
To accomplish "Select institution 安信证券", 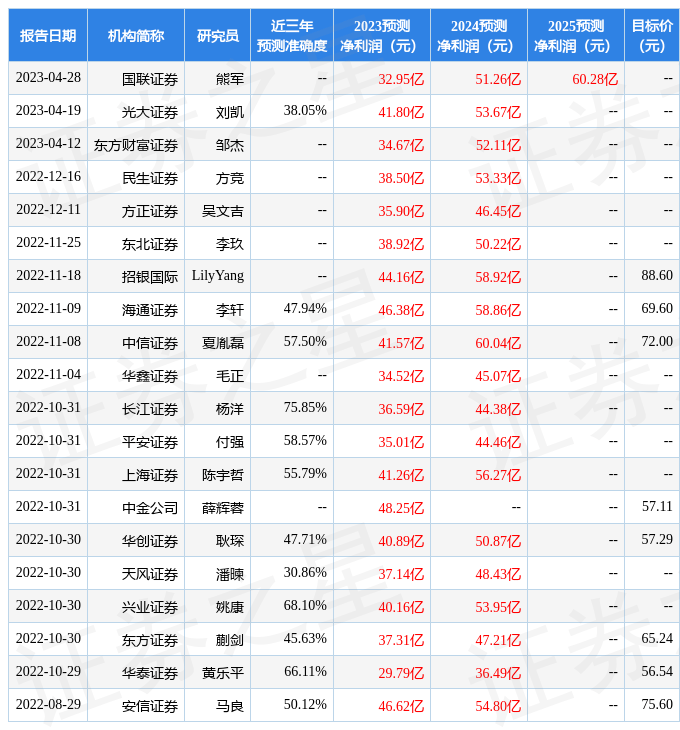I will pos(150,706).
